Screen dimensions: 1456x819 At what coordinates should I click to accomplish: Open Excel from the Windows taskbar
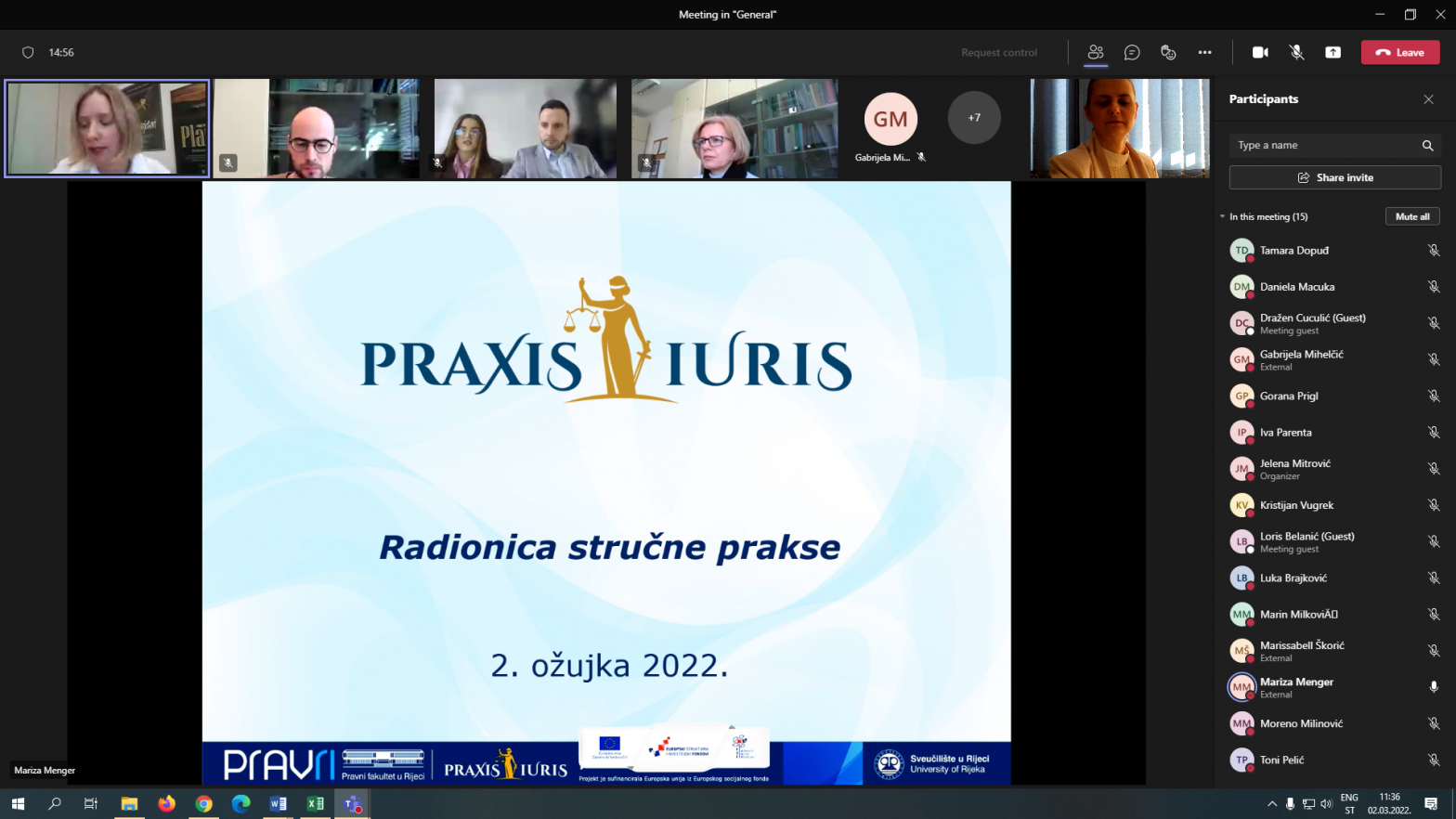[x=315, y=804]
